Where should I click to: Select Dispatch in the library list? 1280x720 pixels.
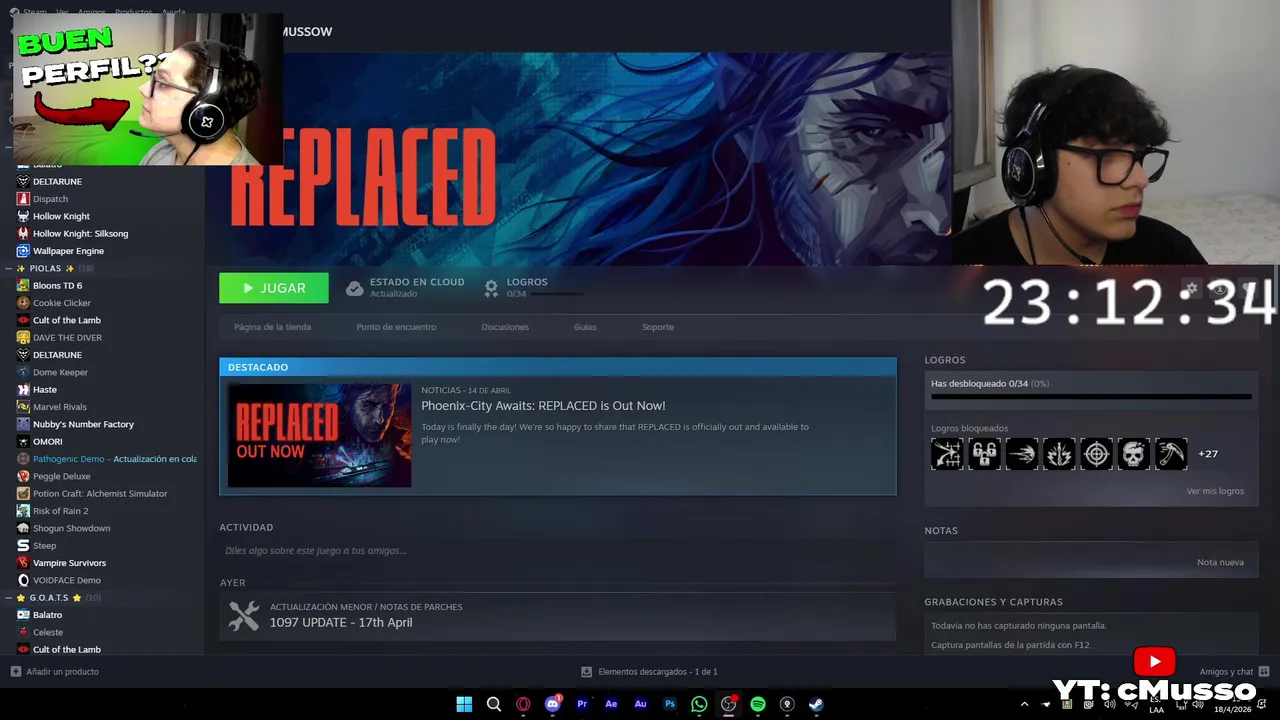click(x=51, y=199)
